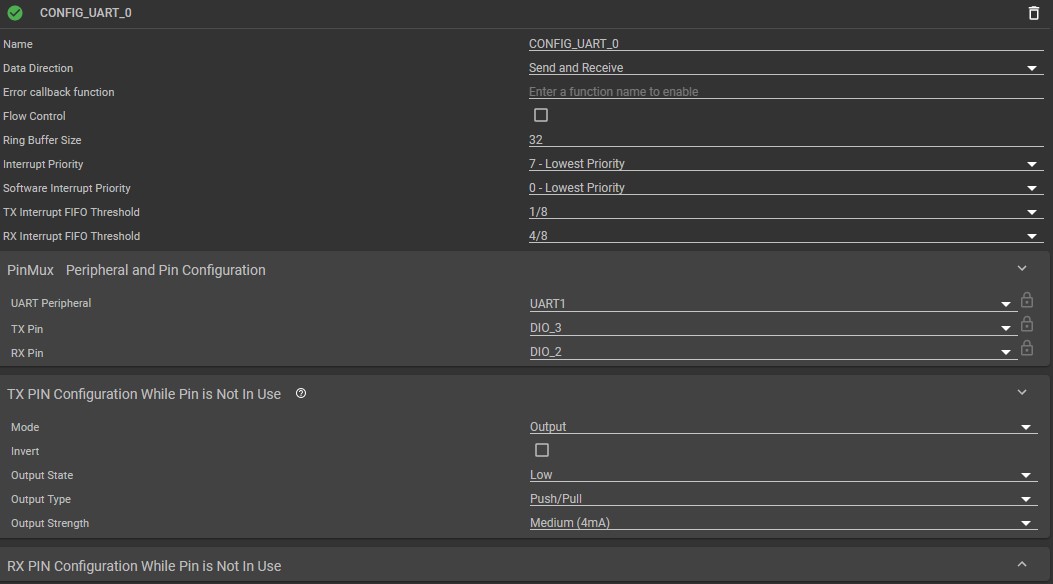Open the Interrupt Priority dropdown
The height and width of the screenshot is (584, 1053).
785,164
